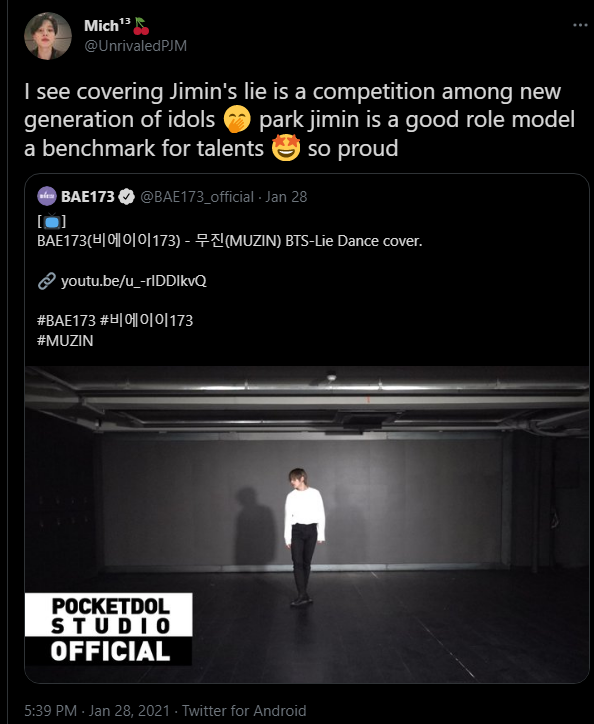Open the tweet's three-dot more options menu
Screen dimensions: 594x724
(x=580, y=25)
